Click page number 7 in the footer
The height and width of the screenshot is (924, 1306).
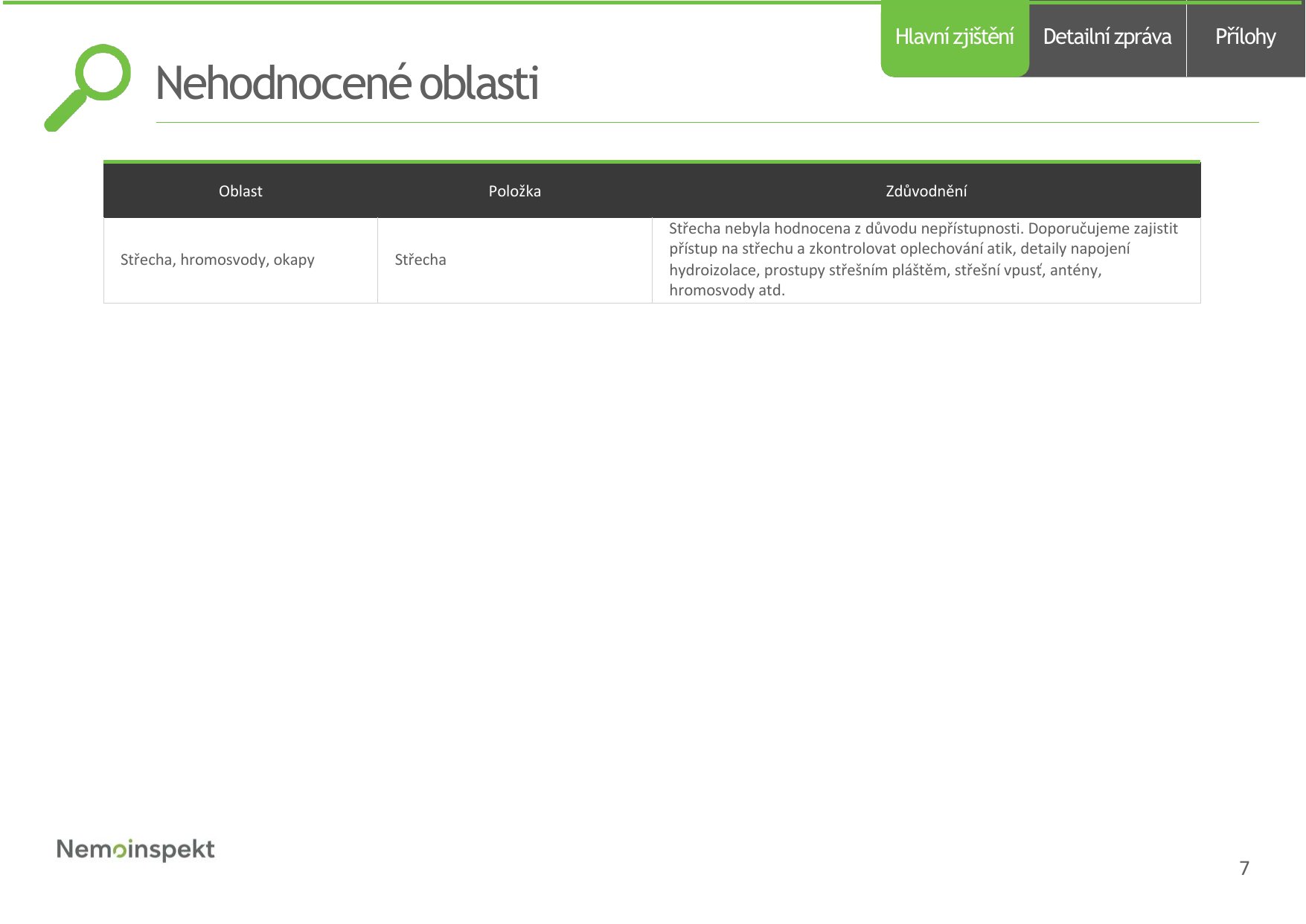tap(1244, 868)
